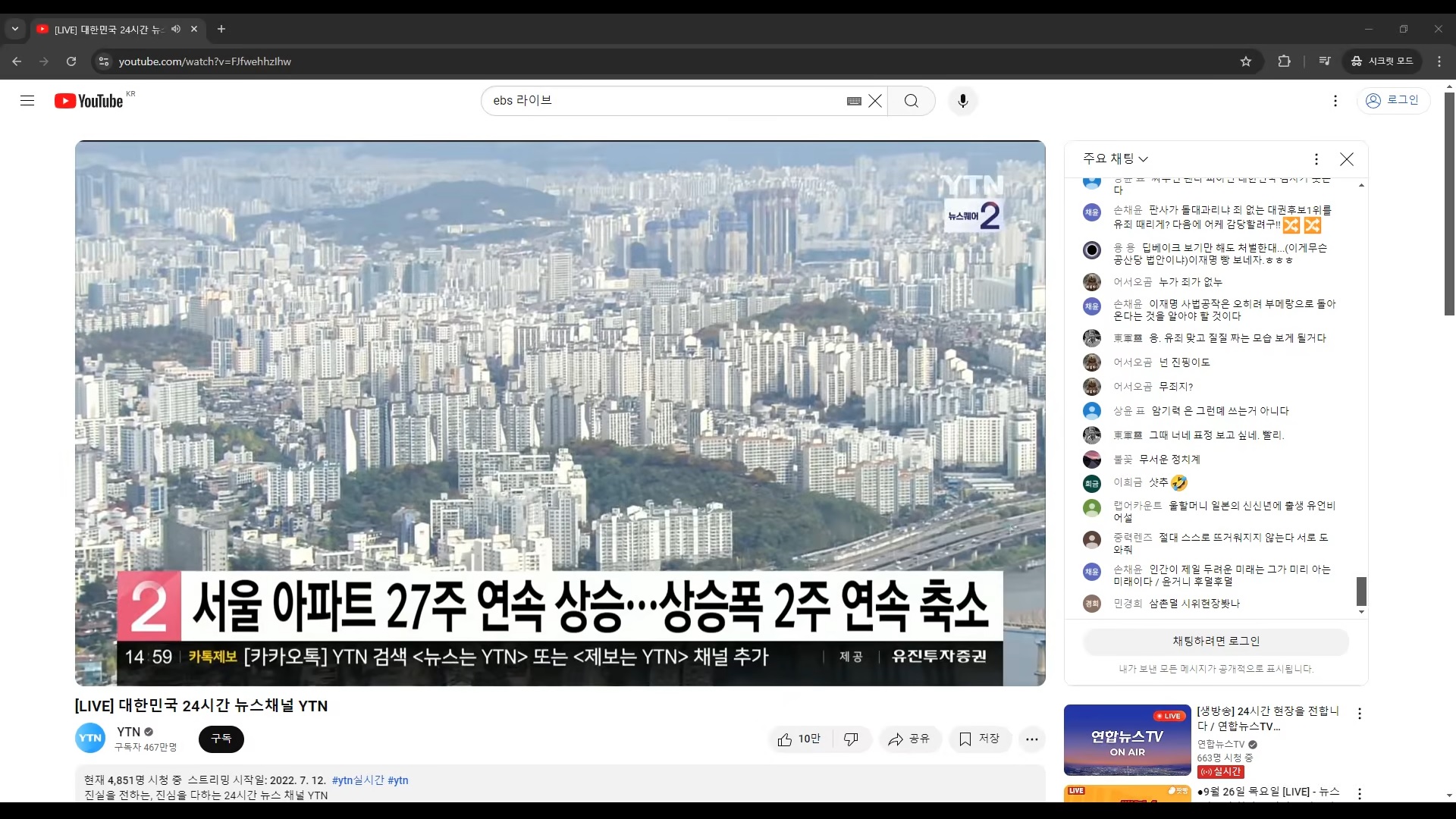Click the page vertical scrollbar
Image resolution: width=1456 pixels, height=819 pixels.
click(x=1449, y=203)
